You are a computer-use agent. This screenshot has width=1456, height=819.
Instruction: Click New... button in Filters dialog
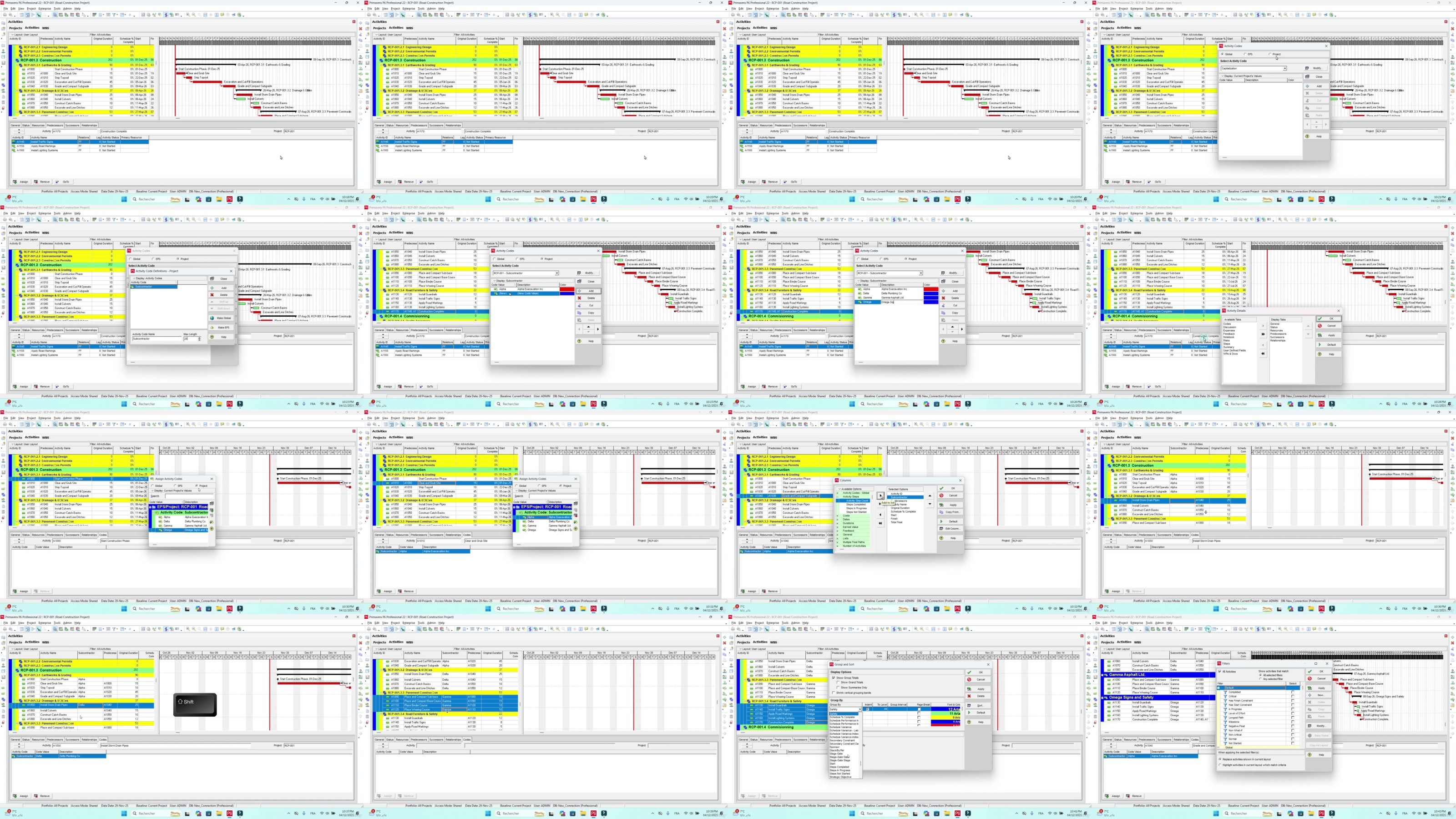pyautogui.click(x=1319, y=695)
